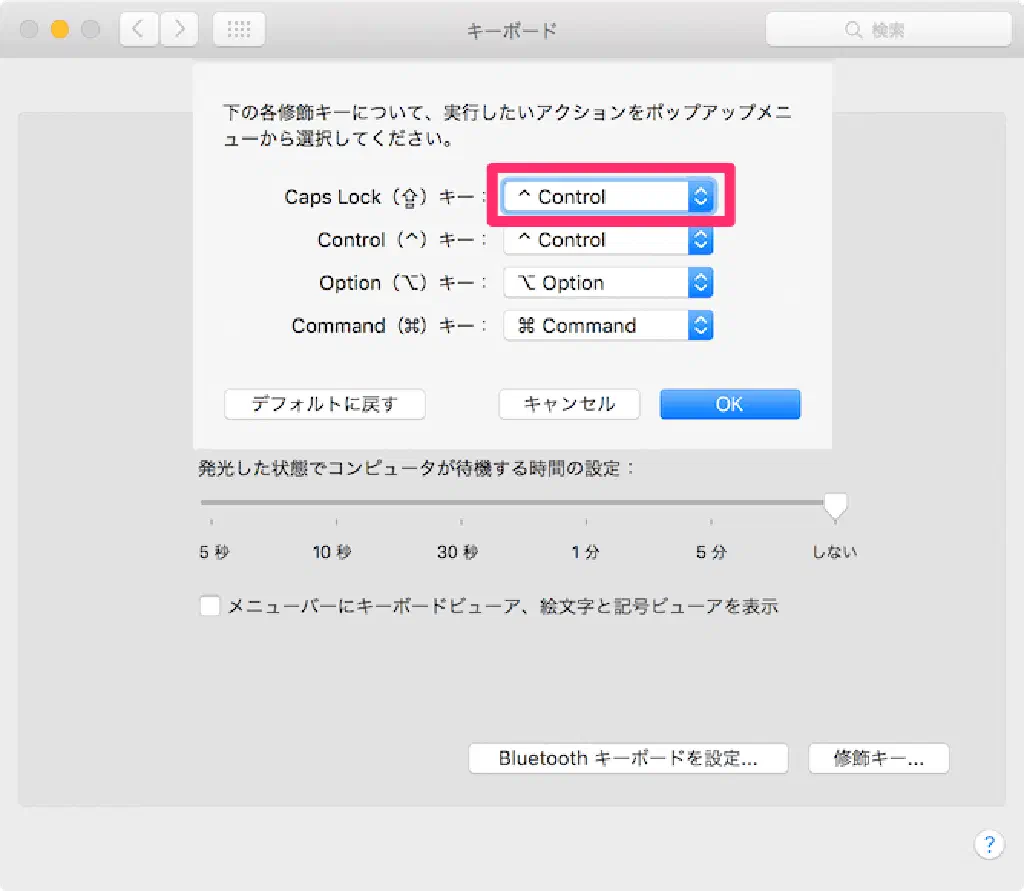Open the Control key action dropdown
The image size is (1024, 891).
tap(608, 240)
